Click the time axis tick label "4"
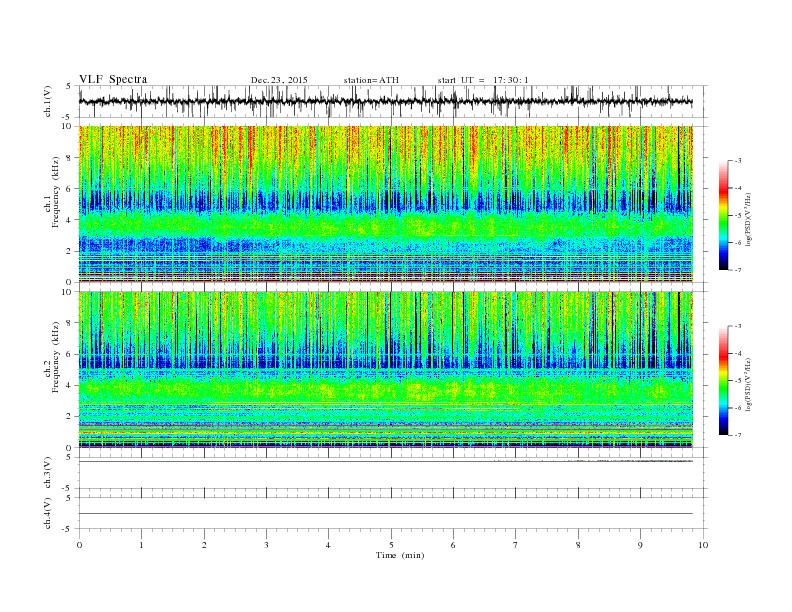 pos(328,545)
